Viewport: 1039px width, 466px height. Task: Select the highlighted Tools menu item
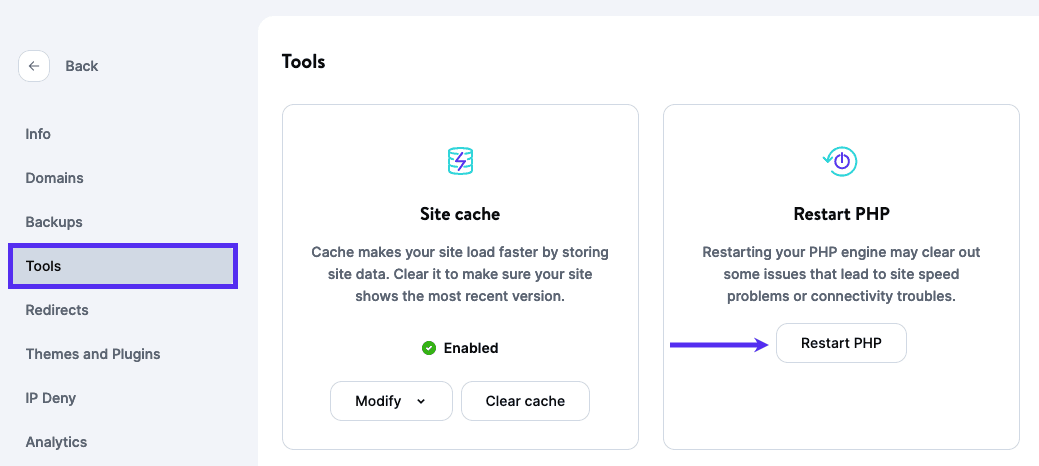click(123, 266)
